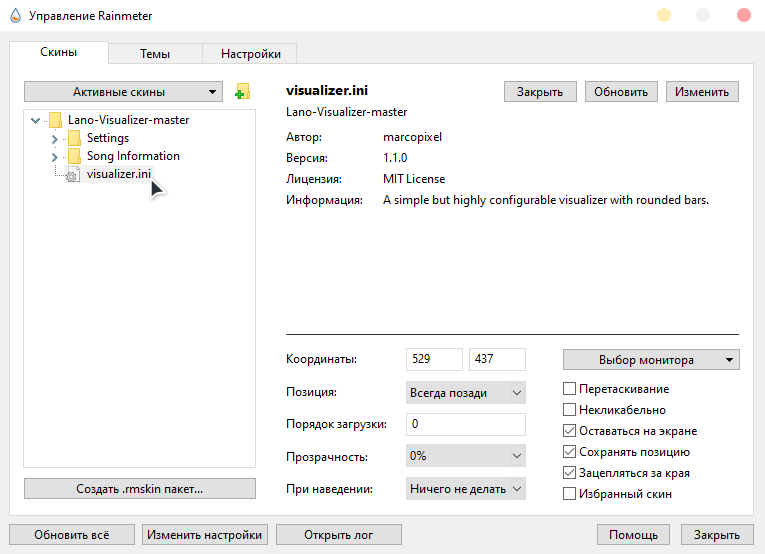Open the Прозрачность percentage dropdown
This screenshot has height=554, width=765.
point(466,457)
